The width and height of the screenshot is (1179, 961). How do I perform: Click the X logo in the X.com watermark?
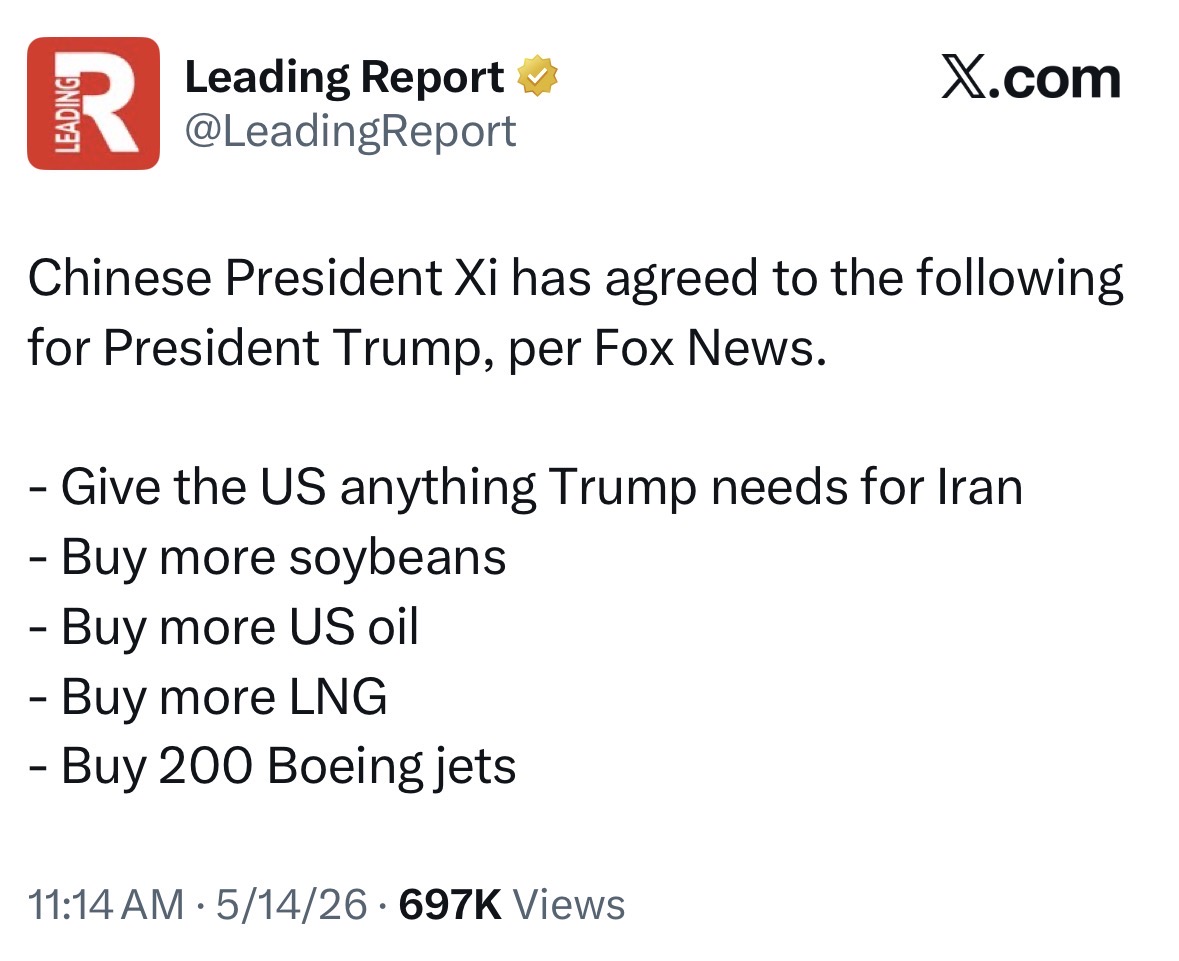click(x=965, y=78)
